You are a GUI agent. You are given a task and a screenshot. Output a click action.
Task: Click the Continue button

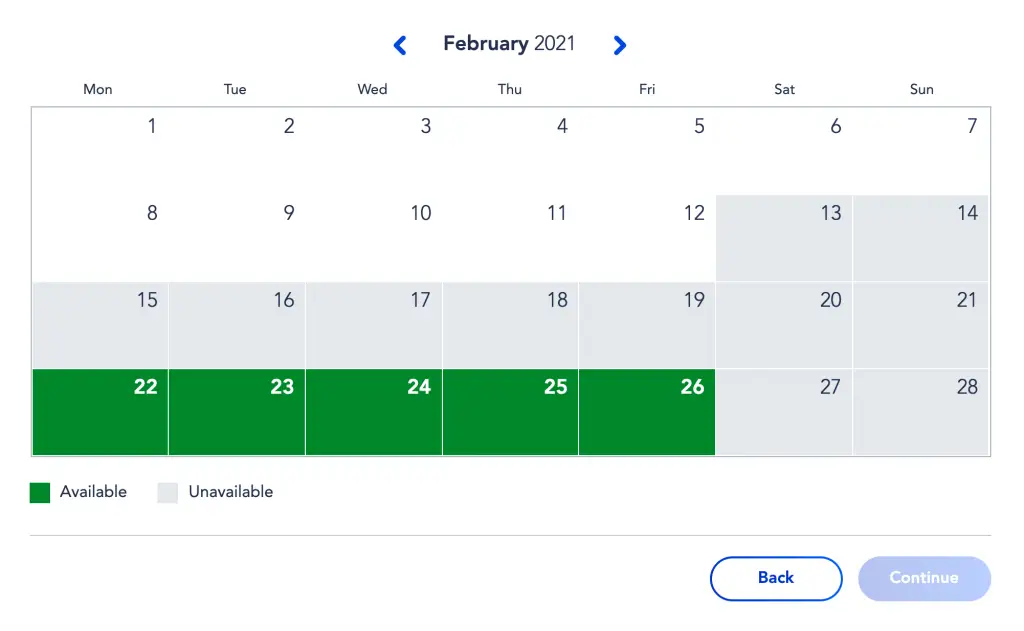coord(924,578)
